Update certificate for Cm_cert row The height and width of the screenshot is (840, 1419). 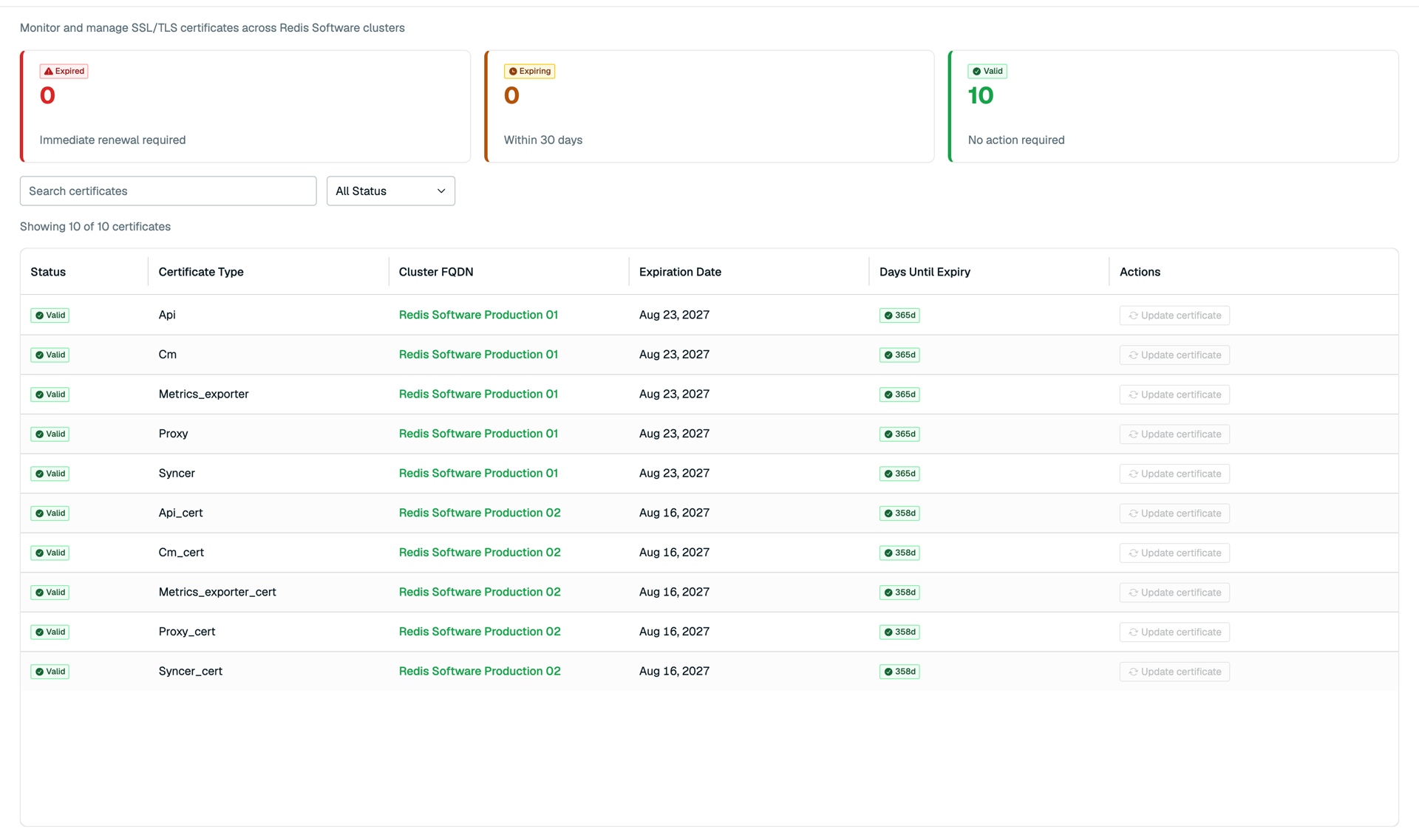tap(1174, 553)
